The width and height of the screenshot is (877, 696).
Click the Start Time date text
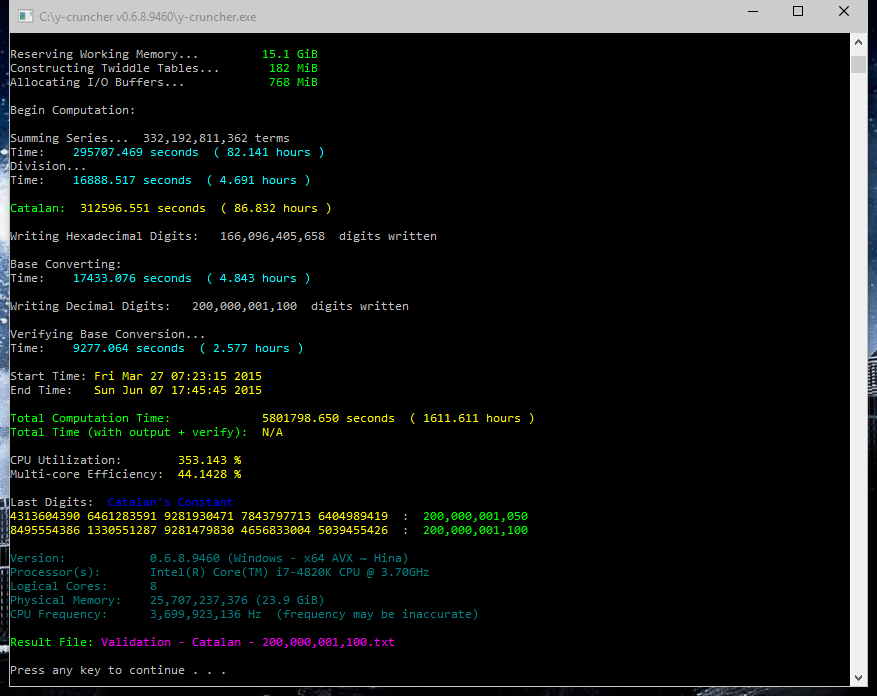(177, 376)
